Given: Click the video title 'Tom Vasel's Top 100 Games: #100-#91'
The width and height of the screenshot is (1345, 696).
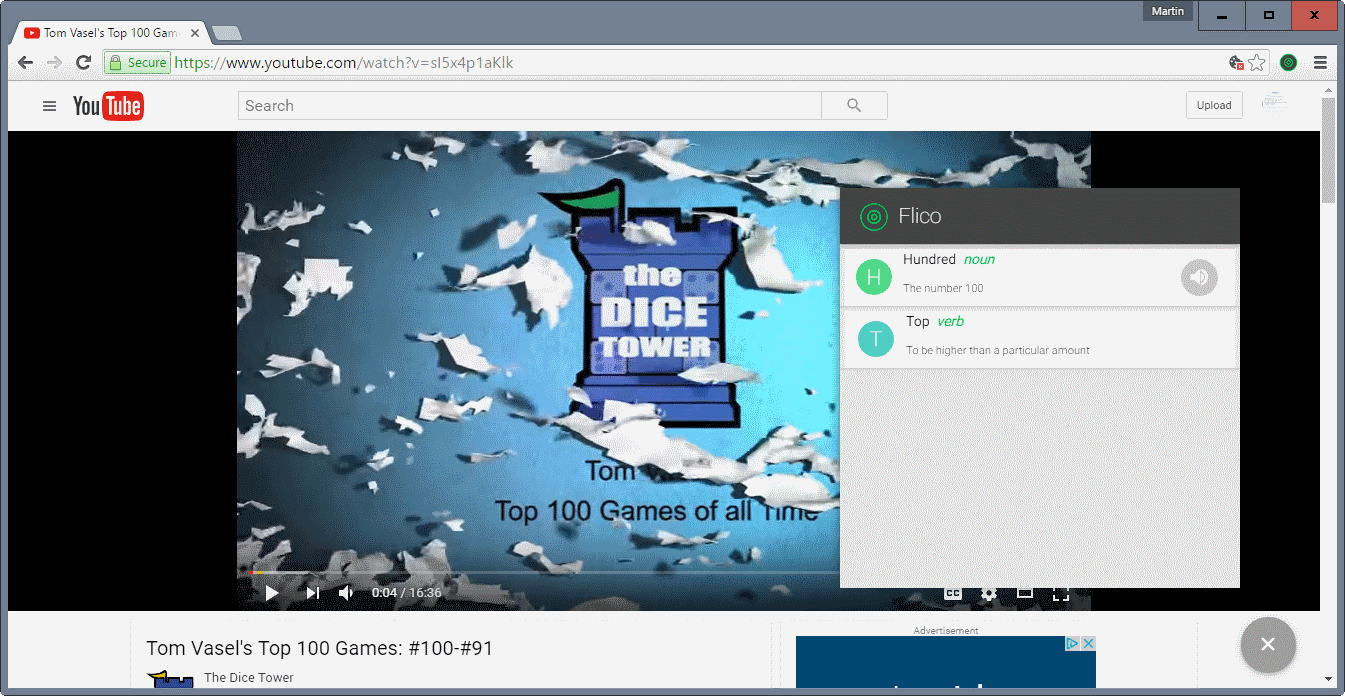Looking at the screenshot, I should [x=320, y=648].
